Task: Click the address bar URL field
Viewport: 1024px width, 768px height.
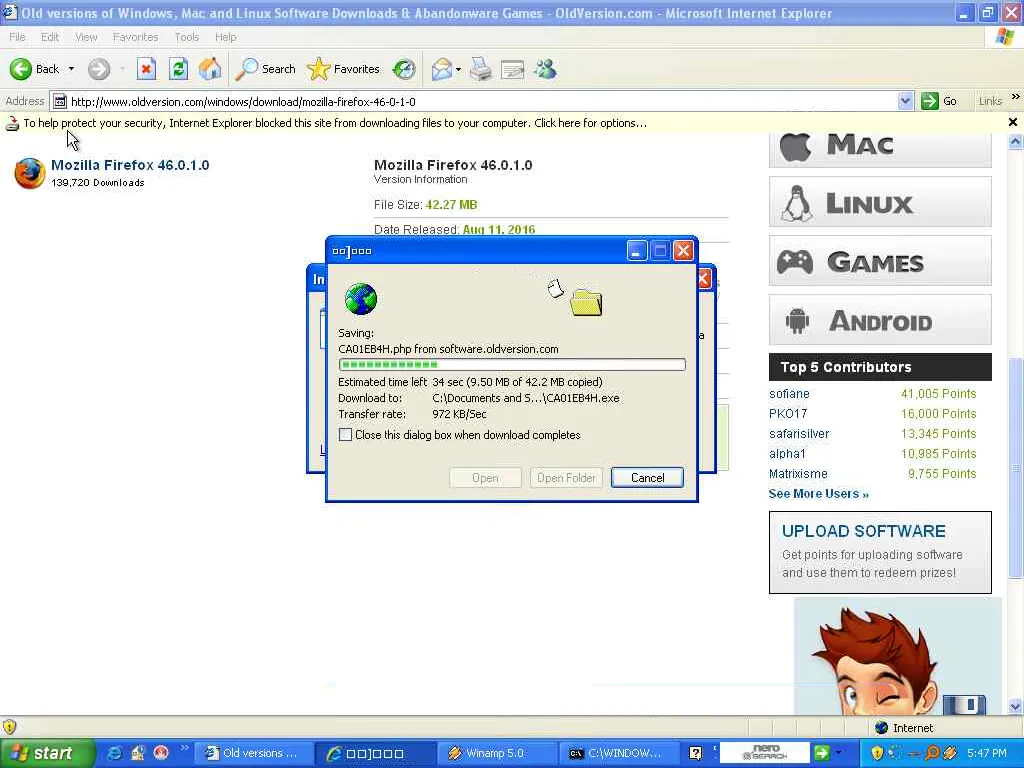Action: tap(482, 101)
